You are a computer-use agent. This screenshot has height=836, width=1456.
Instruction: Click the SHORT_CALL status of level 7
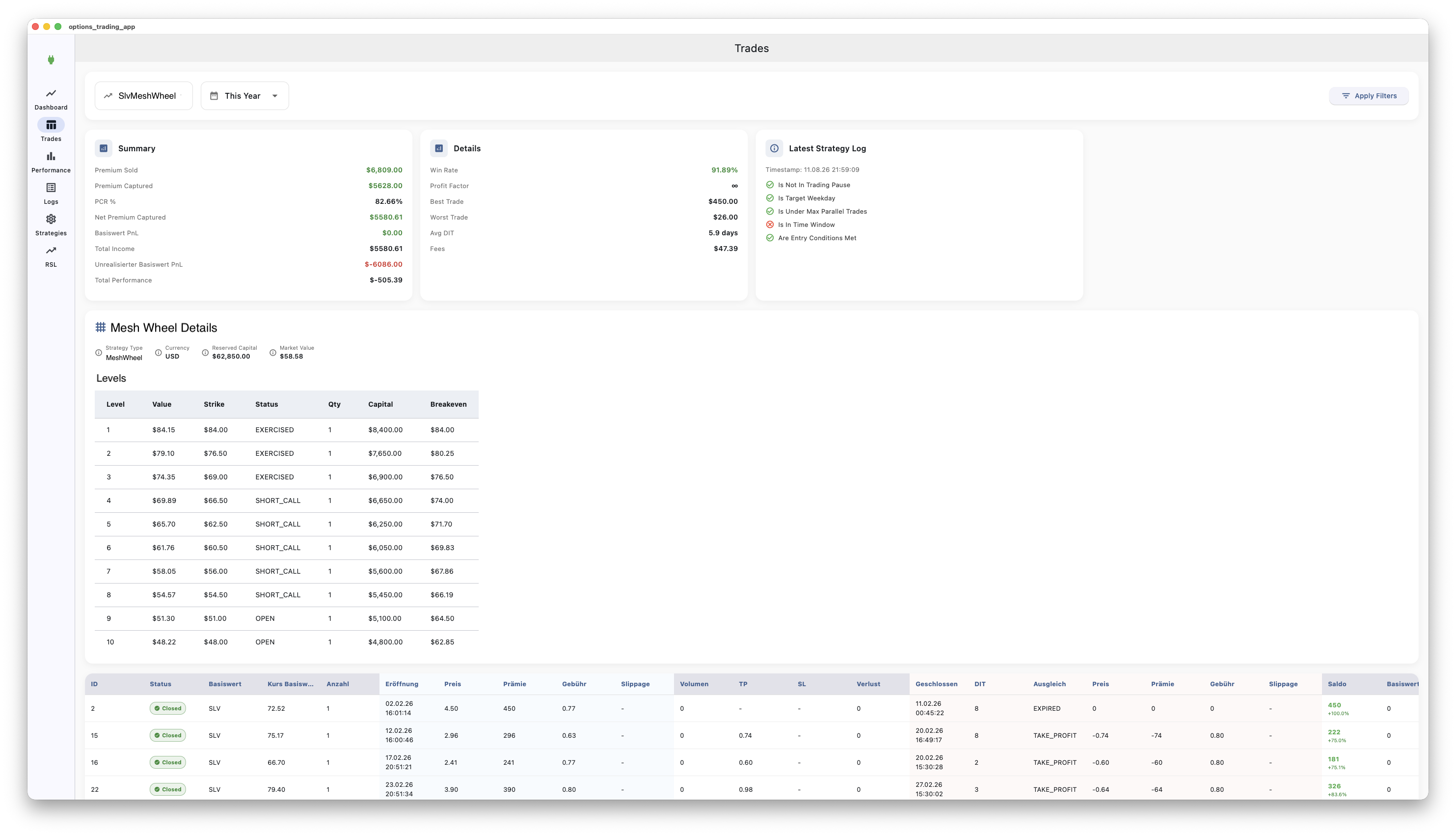pyautogui.click(x=278, y=571)
